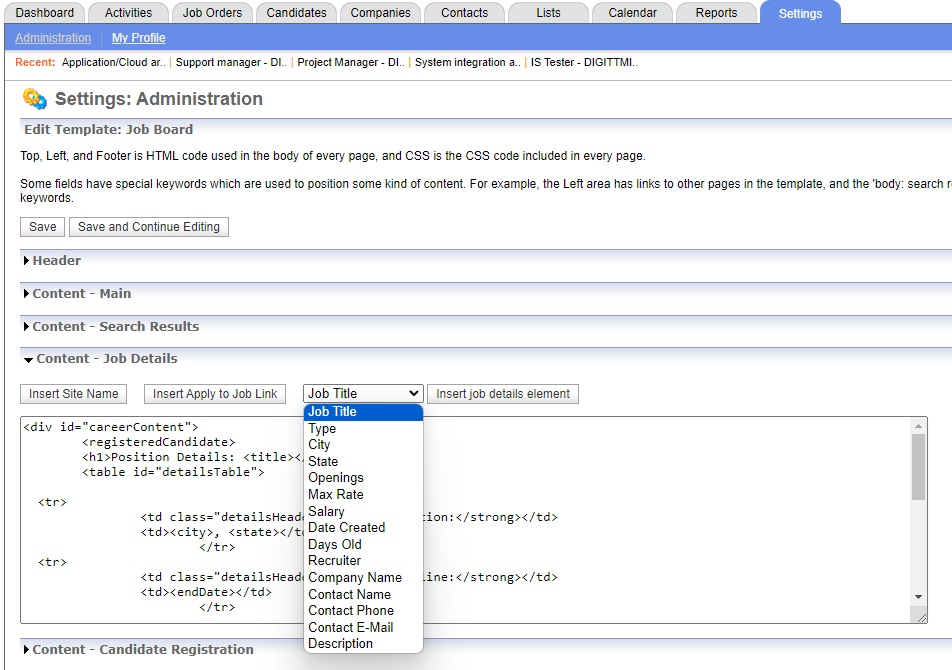Open the Job Title dropdown
This screenshot has height=670, width=952.
(363, 394)
